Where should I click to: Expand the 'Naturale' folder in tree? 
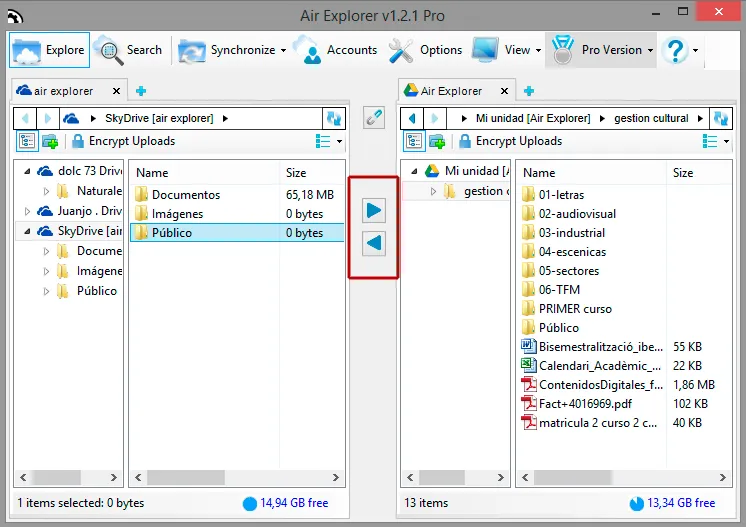tap(46, 191)
